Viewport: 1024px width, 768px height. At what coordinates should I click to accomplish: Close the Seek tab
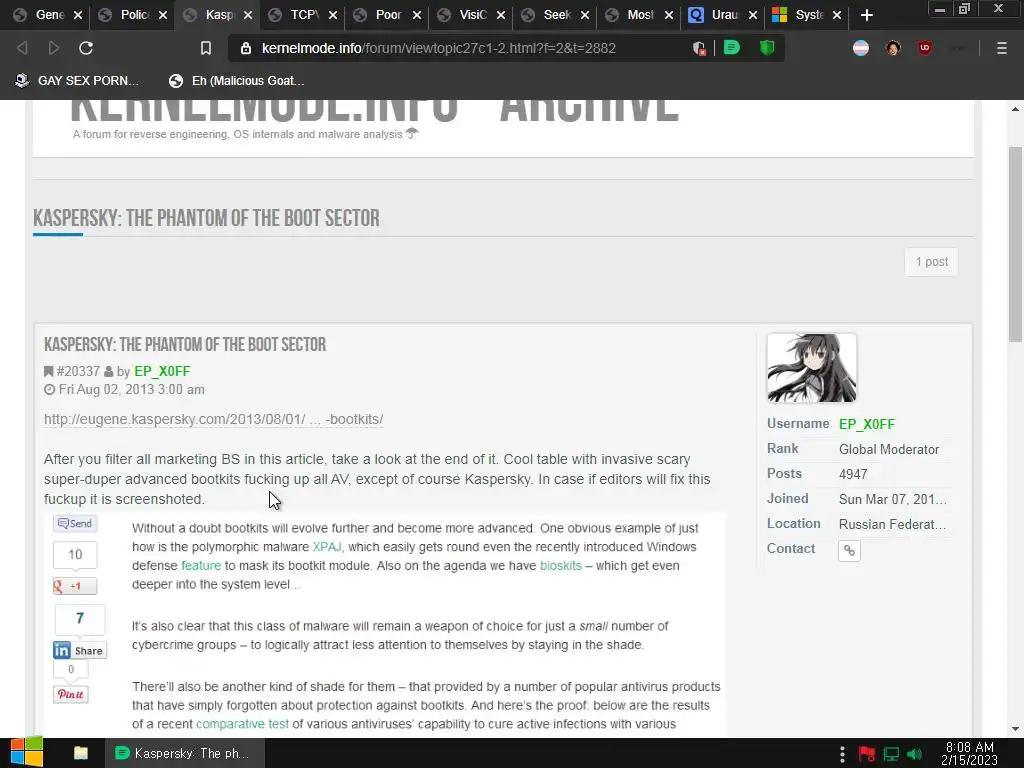coord(585,15)
